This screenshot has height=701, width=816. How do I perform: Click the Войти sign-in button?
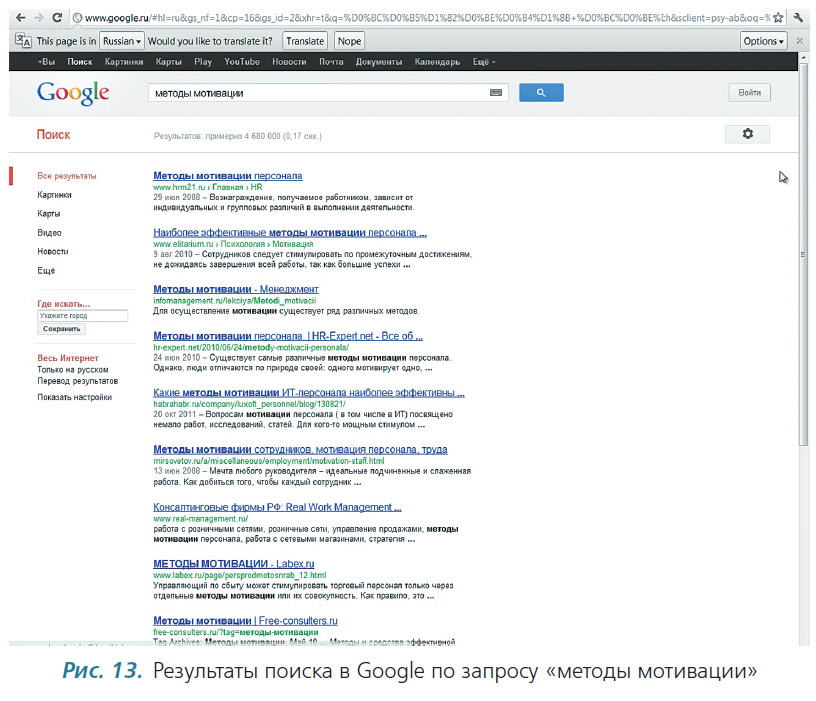click(749, 93)
